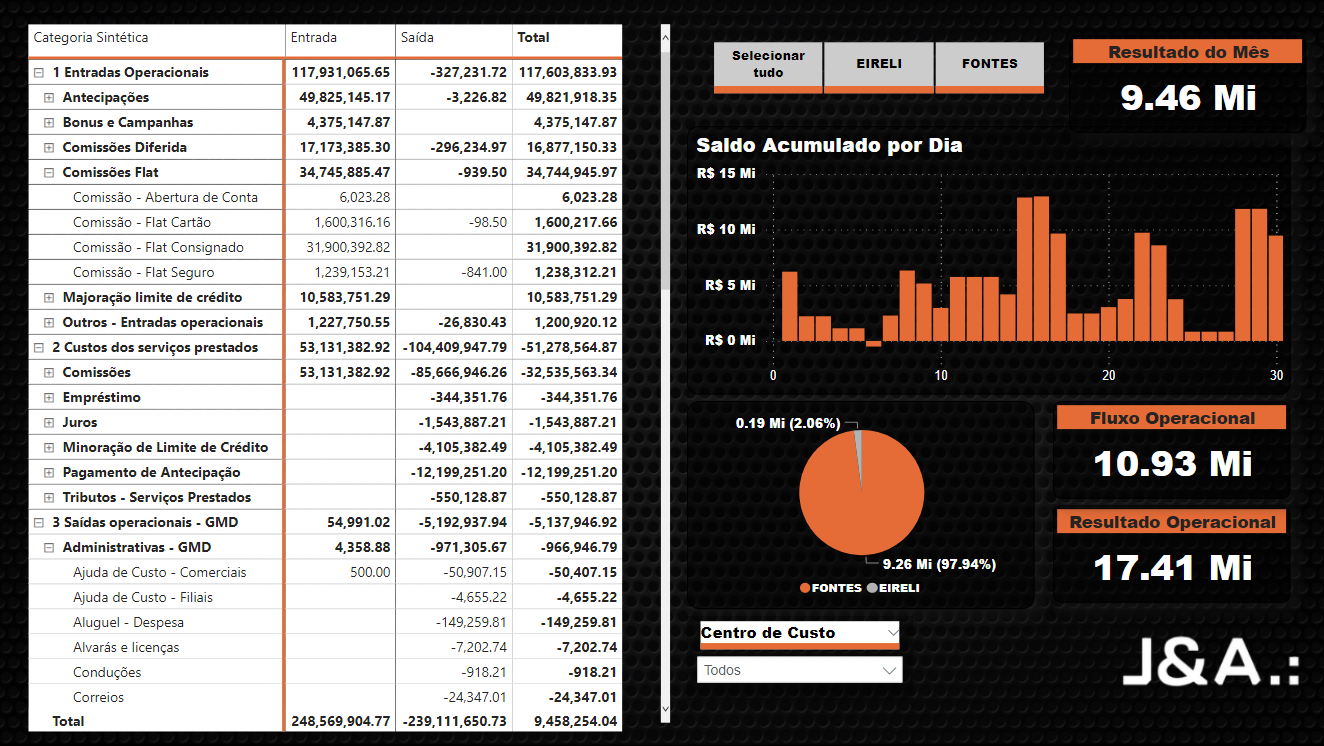Click FONTES in the pie chart legend
1324x746 pixels.
[830, 588]
